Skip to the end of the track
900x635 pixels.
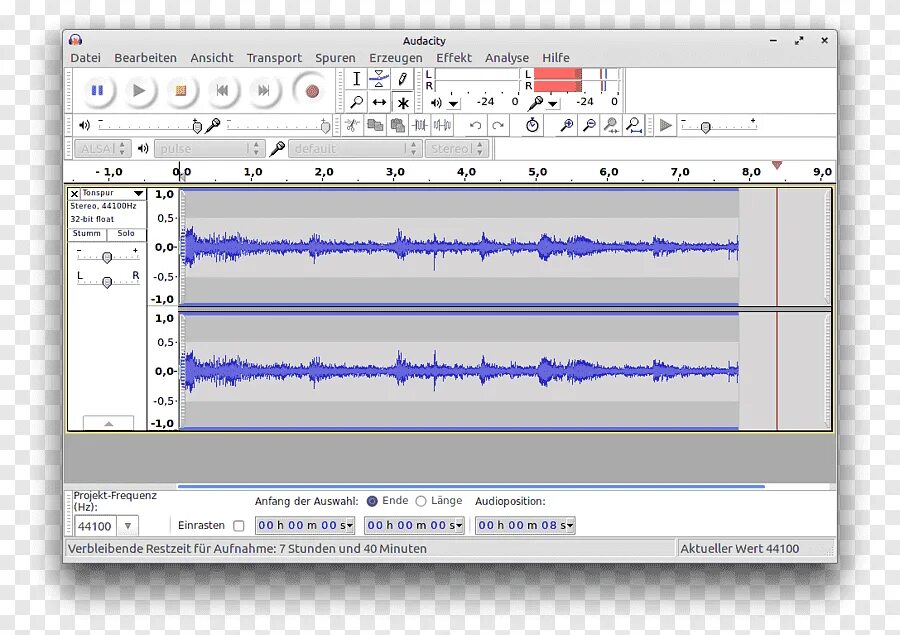[263, 90]
